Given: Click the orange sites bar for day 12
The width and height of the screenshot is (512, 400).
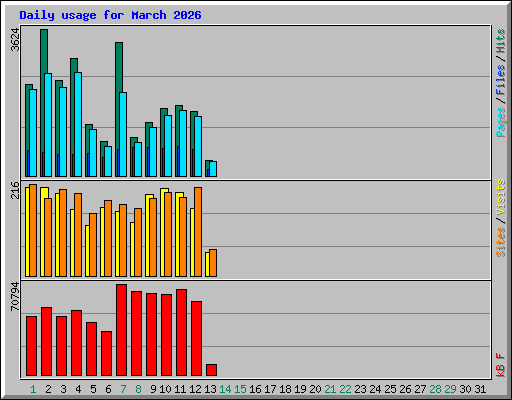Looking at the screenshot, I should click(198, 232).
